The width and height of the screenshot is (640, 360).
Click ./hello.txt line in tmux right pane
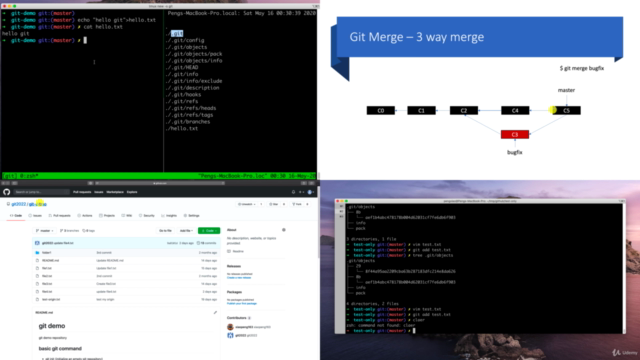point(182,129)
